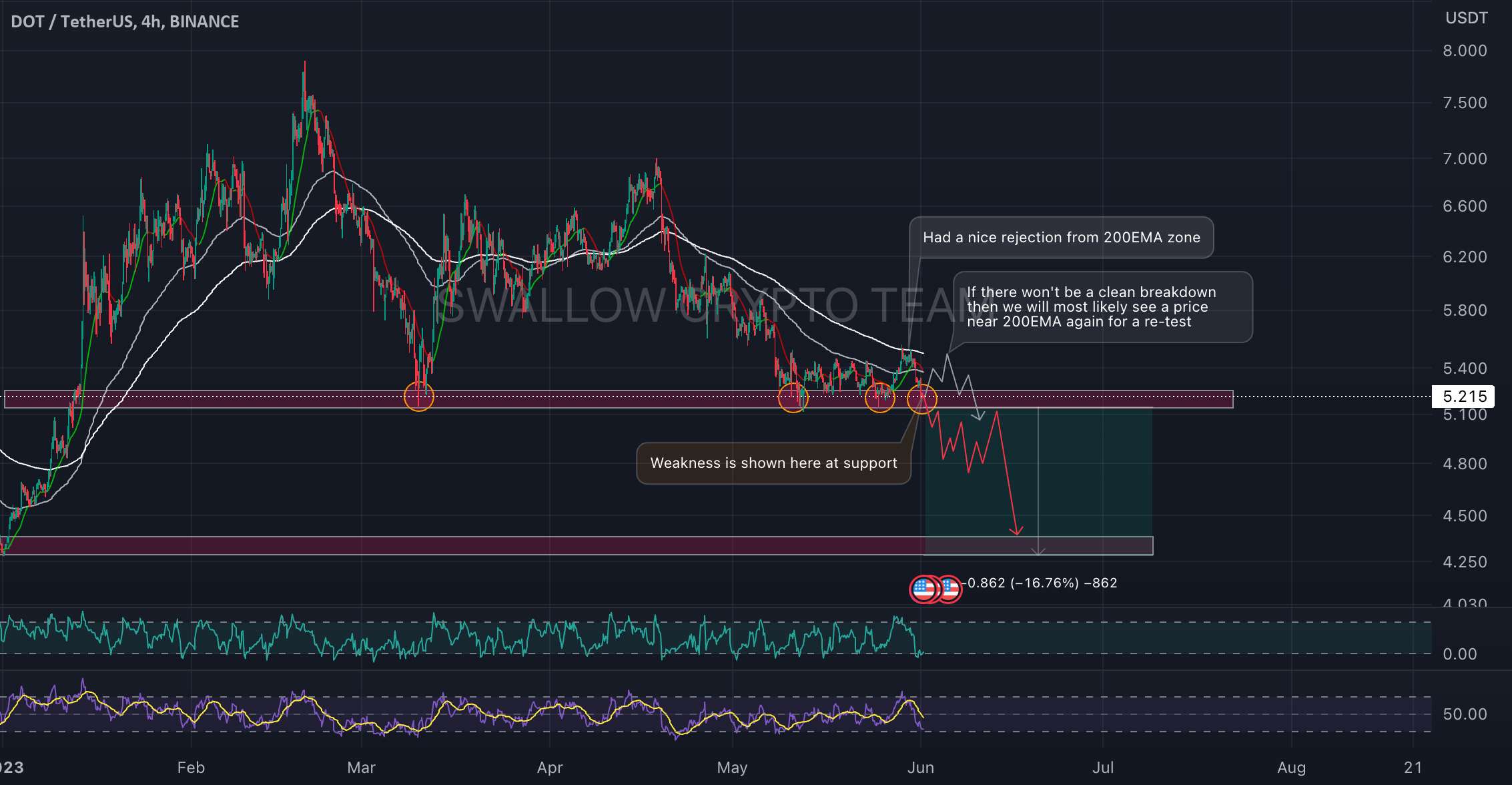Image resolution: width=1512 pixels, height=785 pixels.
Task: Click the 0.00 value on the teal oscillator scale
Action: 1460,654
